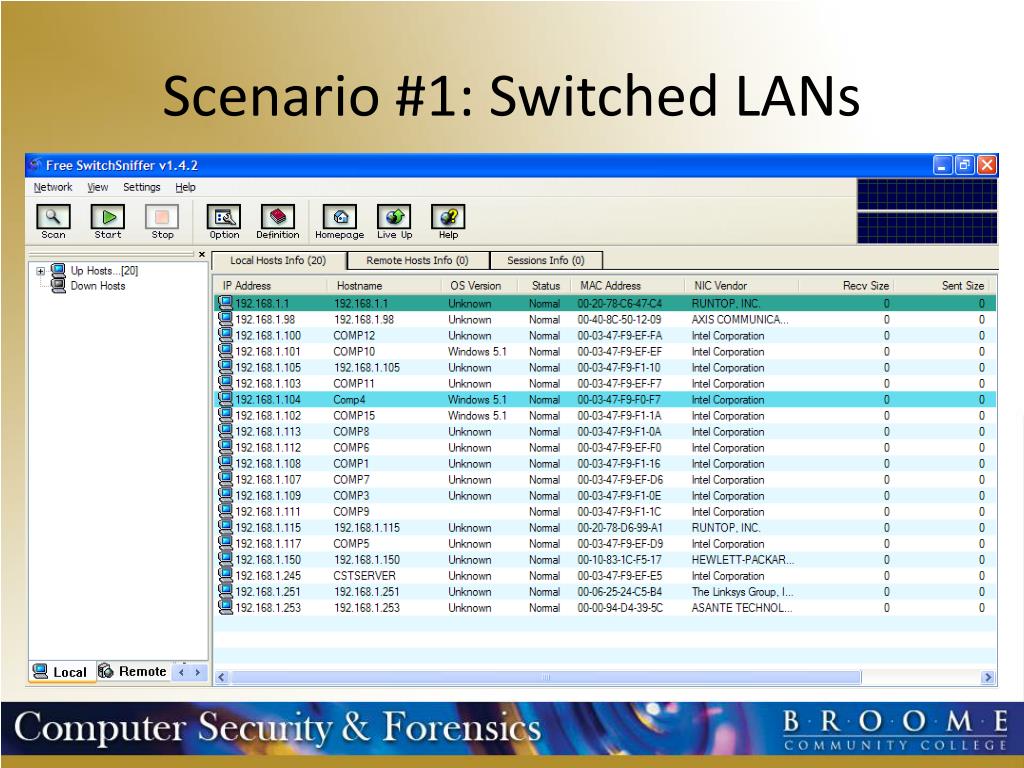This screenshot has width=1024, height=768.
Task: Click host icon for 192.168.1.1 row
Action: tap(225, 302)
